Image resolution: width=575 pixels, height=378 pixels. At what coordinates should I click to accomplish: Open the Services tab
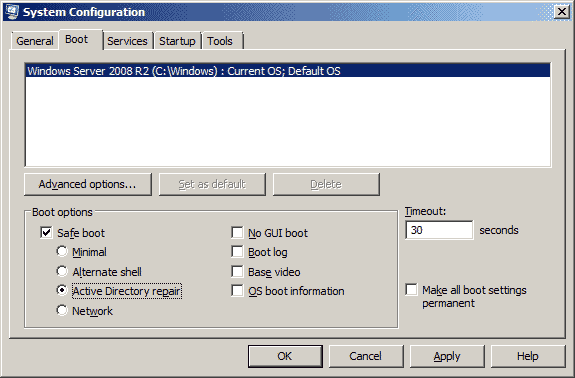coord(127,41)
